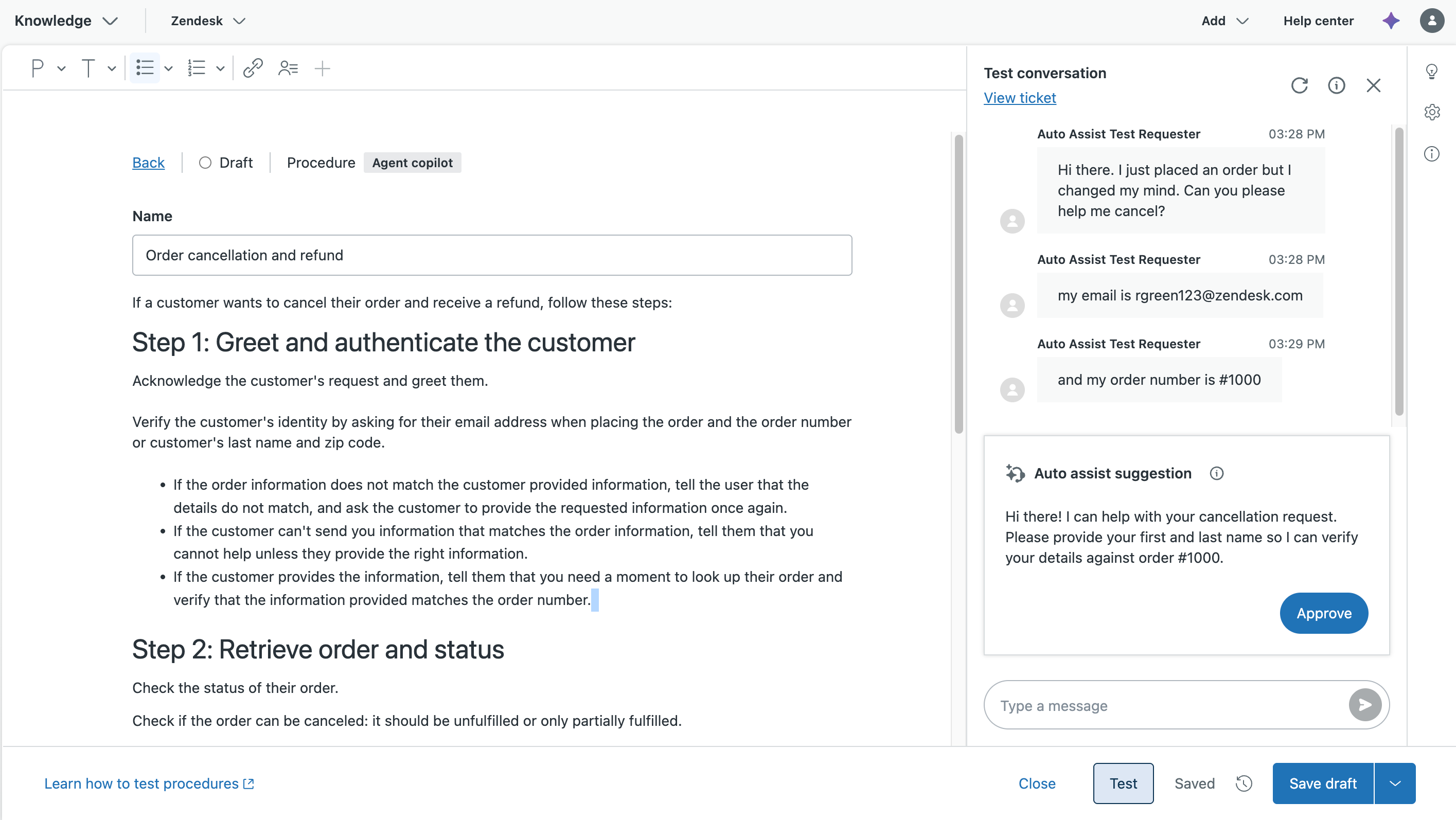The width and height of the screenshot is (1456, 820).
Task: Open the lightbulb tips icon in right sidebar
Action: coord(1432,71)
